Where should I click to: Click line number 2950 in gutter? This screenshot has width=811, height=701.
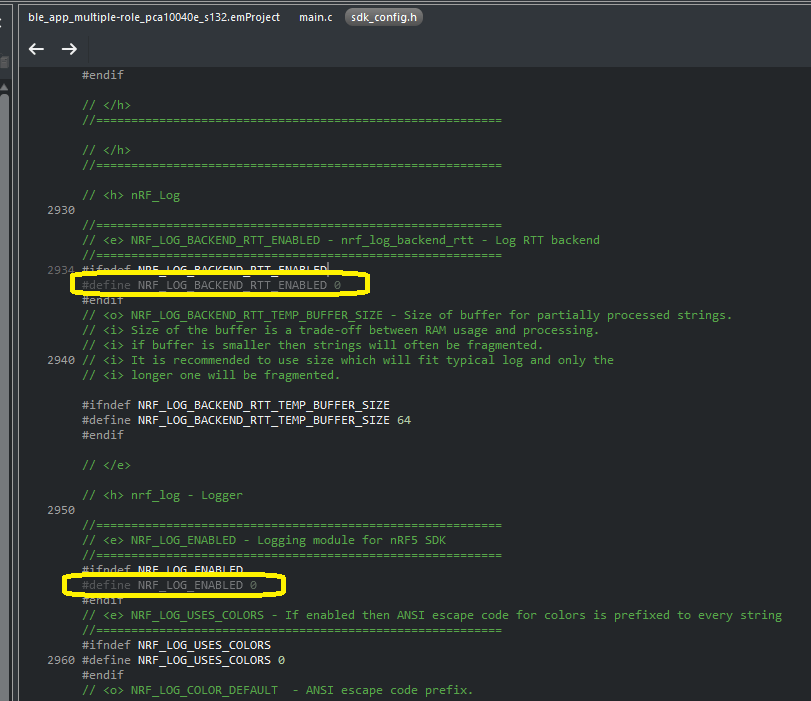(x=61, y=510)
